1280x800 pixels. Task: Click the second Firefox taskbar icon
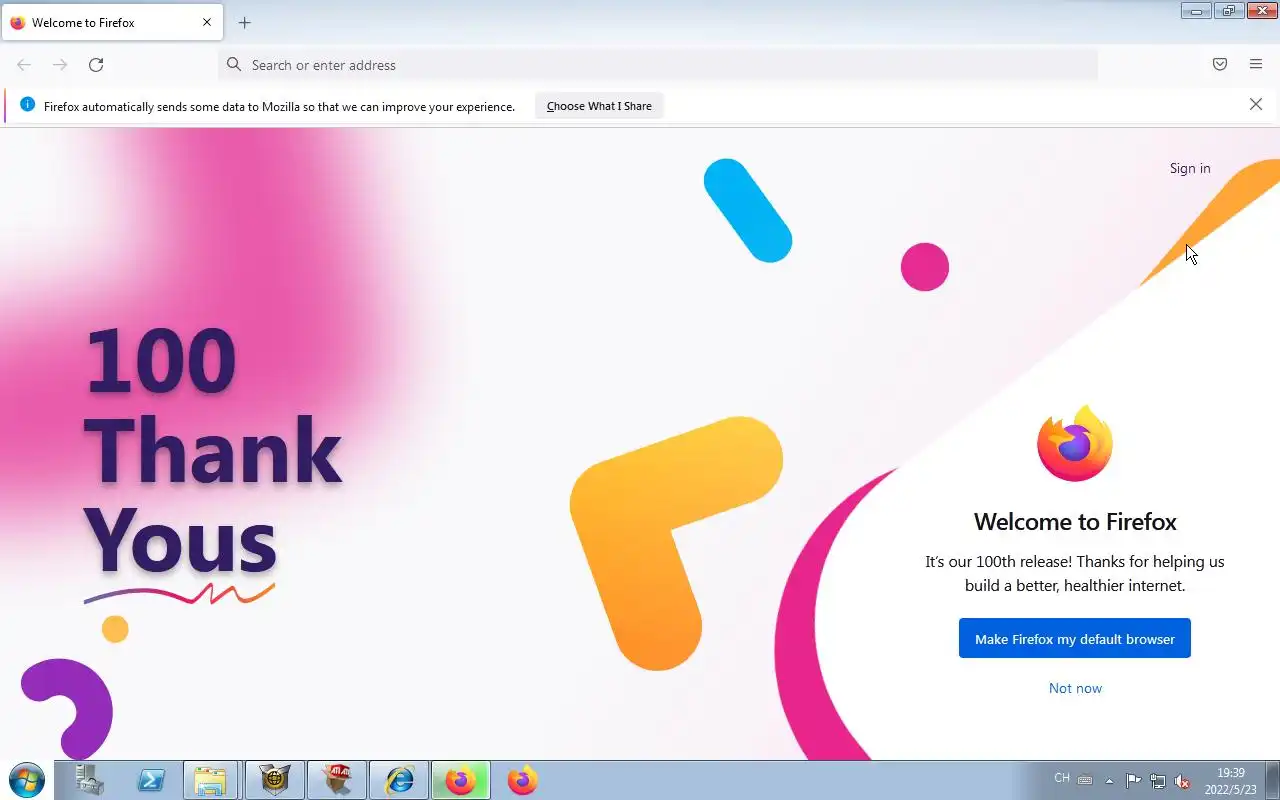(522, 780)
